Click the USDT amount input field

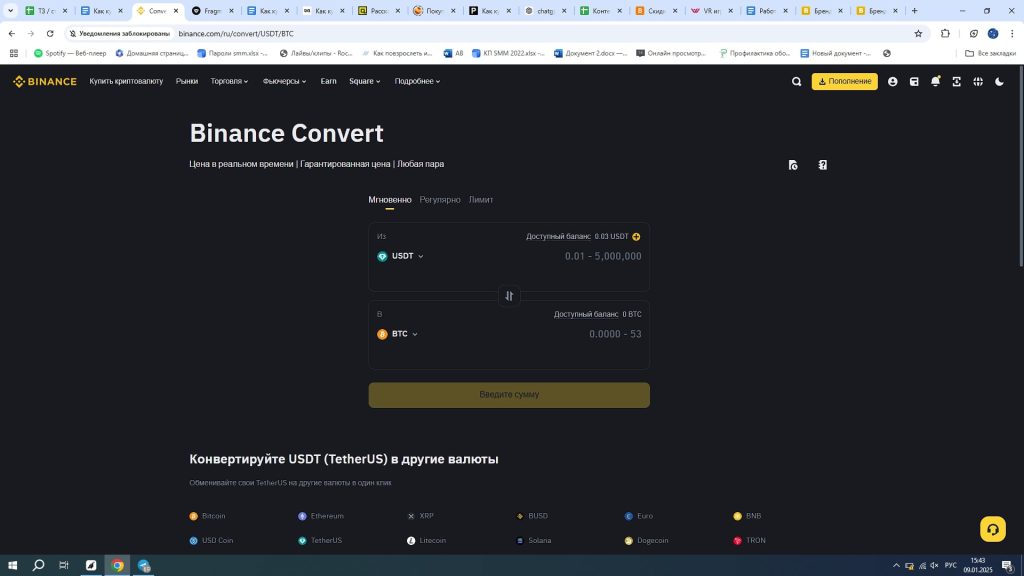click(x=603, y=256)
